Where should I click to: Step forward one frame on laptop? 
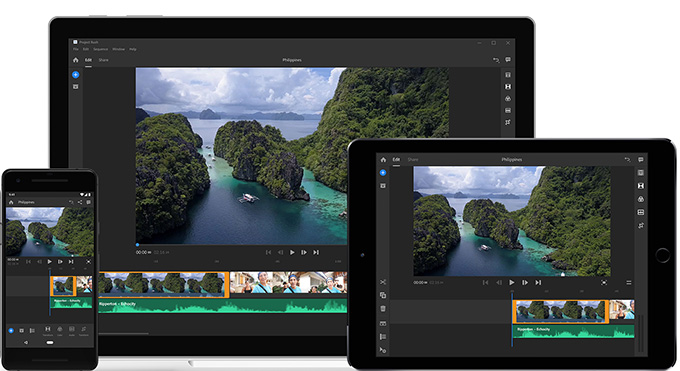click(x=304, y=252)
